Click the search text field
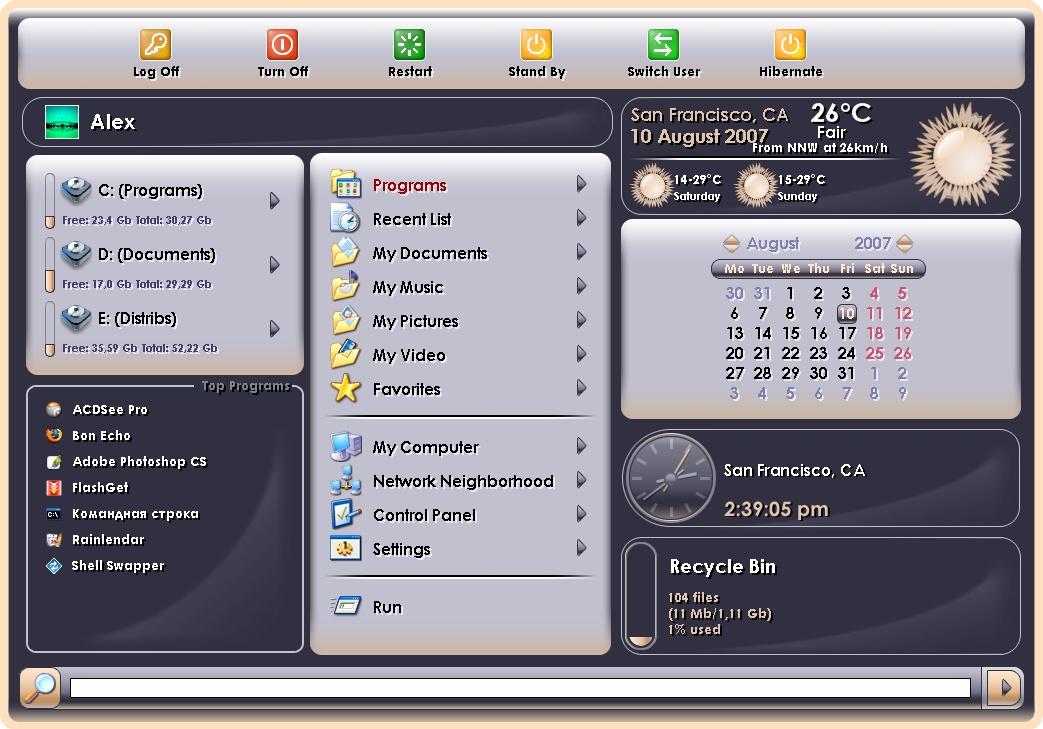 coord(520,688)
